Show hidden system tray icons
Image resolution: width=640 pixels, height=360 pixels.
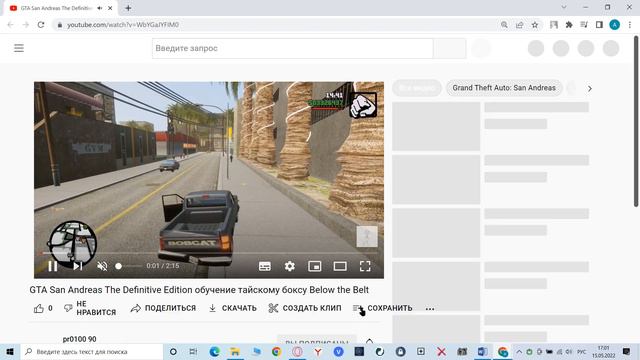519,351
